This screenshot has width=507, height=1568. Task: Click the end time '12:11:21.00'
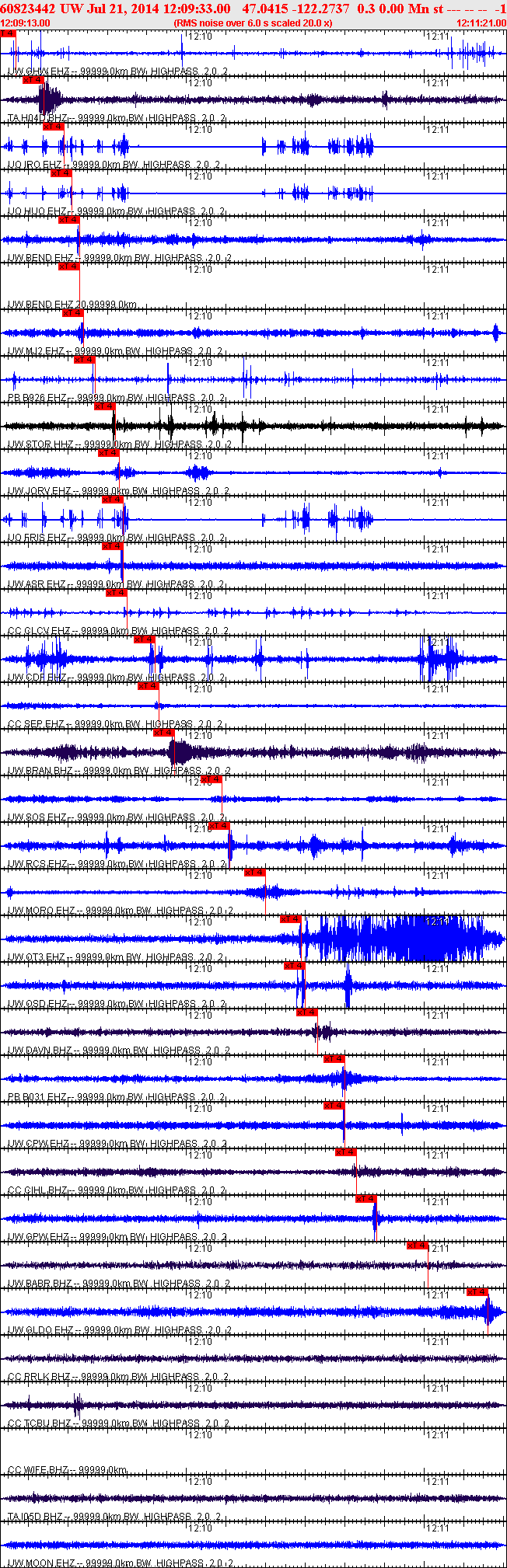coord(481,23)
